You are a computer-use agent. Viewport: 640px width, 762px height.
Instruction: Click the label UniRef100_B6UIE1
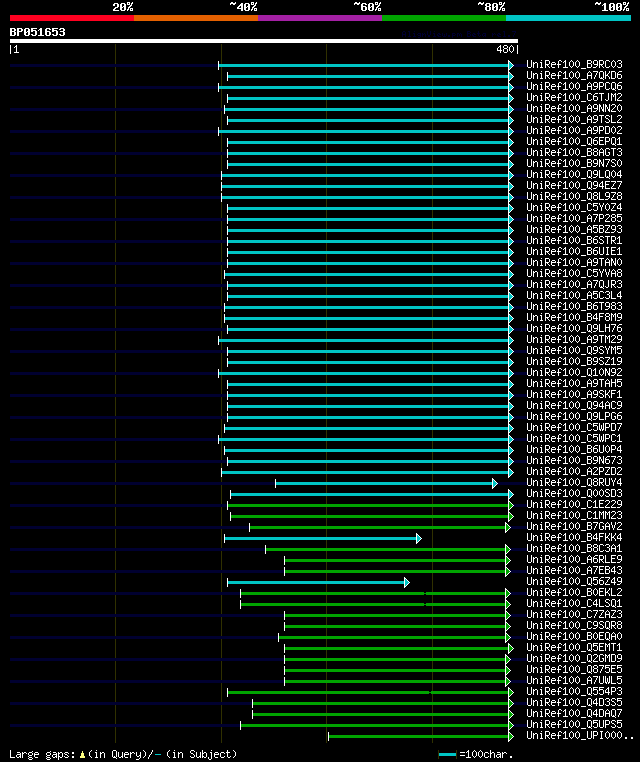574,251
